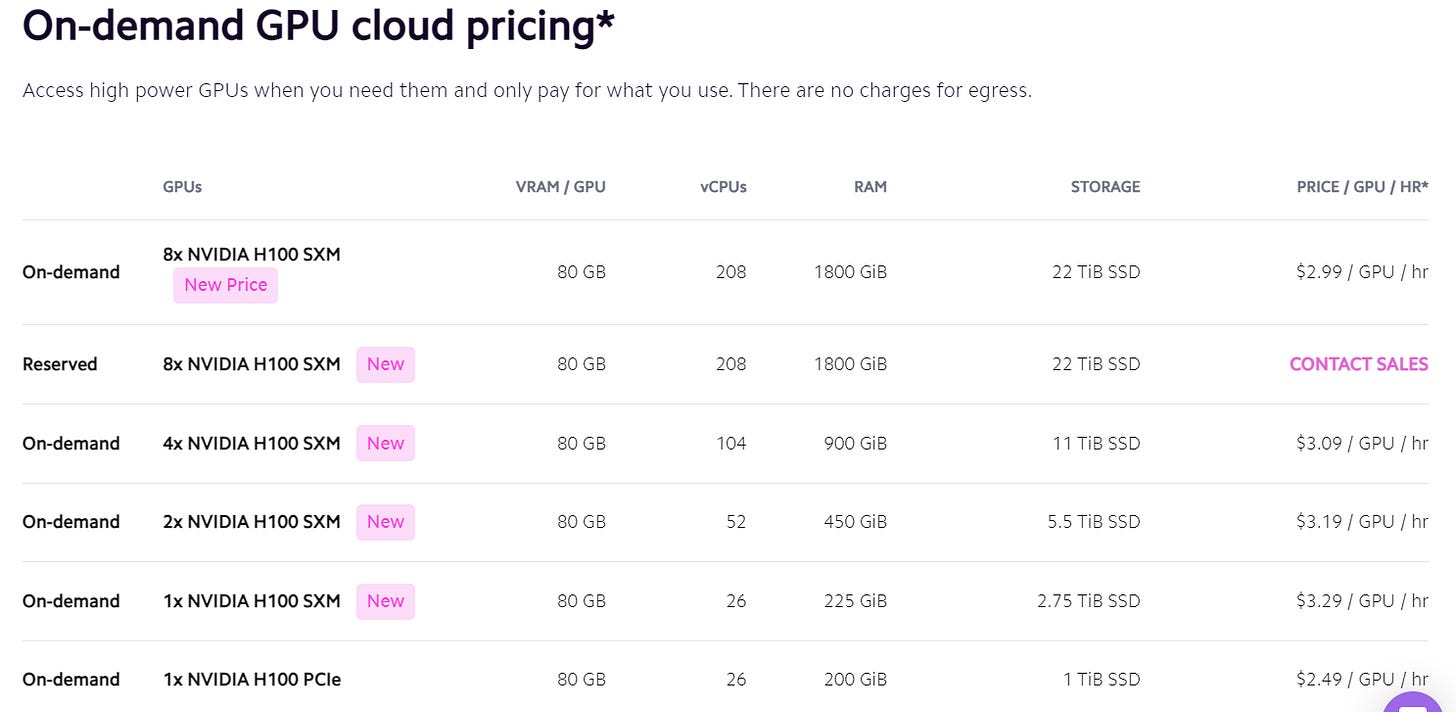This screenshot has height=712, width=1456.
Task: Click the 2.75 TiB SSD storage value
Action: click(1088, 601)
